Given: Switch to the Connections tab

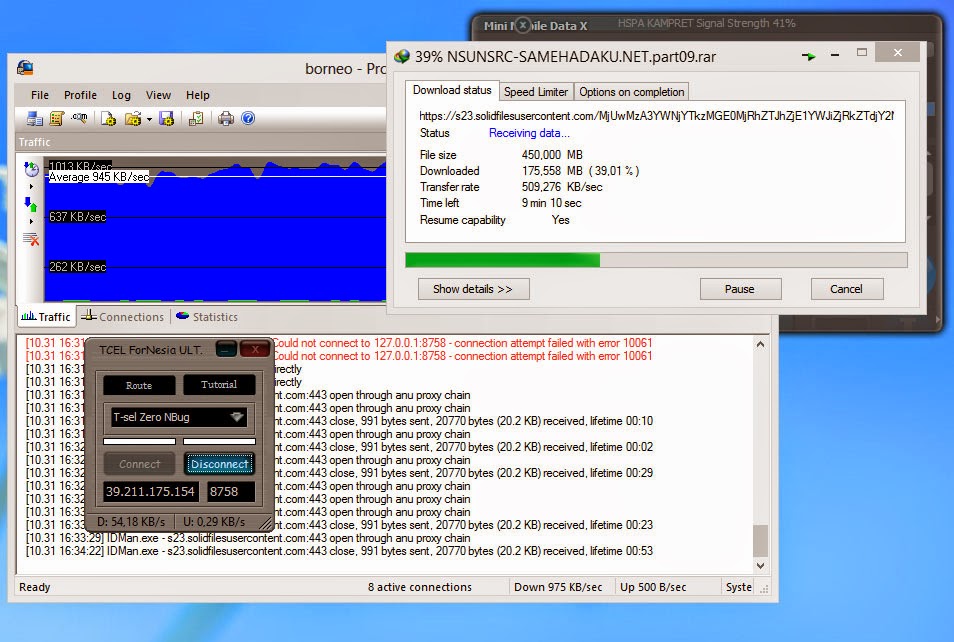Looking at the screenshot, I should 123,316.
